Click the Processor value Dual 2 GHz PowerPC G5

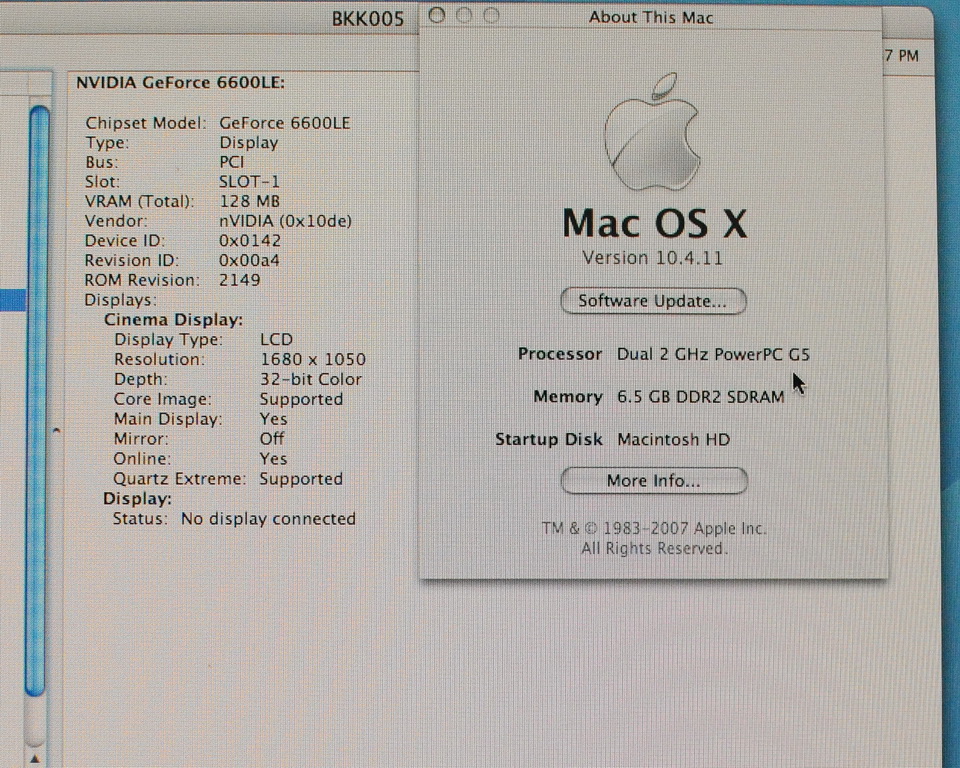point(713,355)
